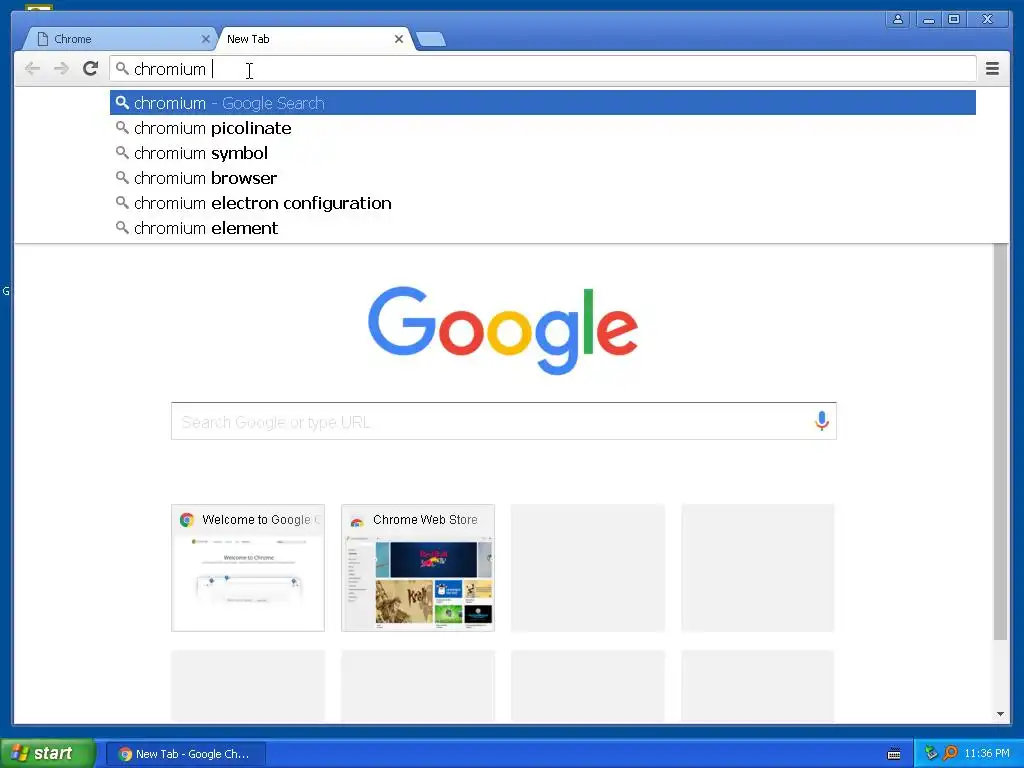
Task: Click the page icon on the Chrome tab
Action: tap(43, 39)
